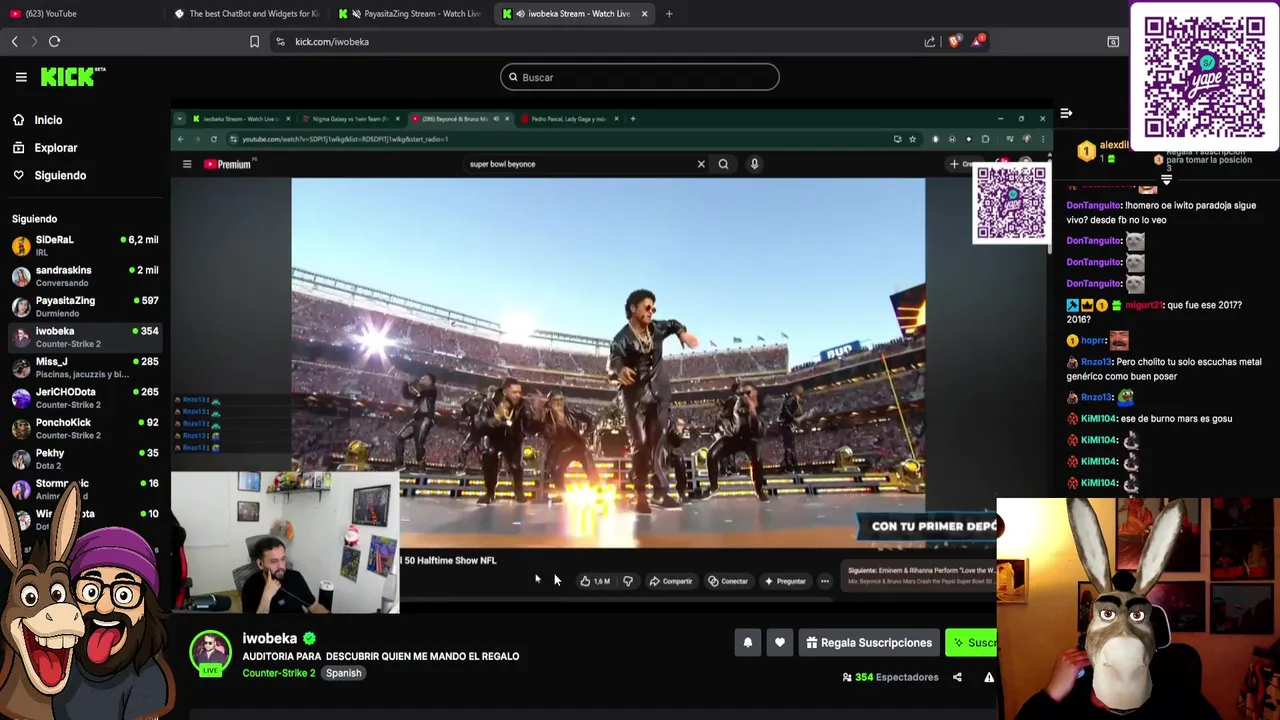Switch to the PayasitaZing Stream tab
1280x720 pixels.
pyautogui.click(x=410, y=14)
